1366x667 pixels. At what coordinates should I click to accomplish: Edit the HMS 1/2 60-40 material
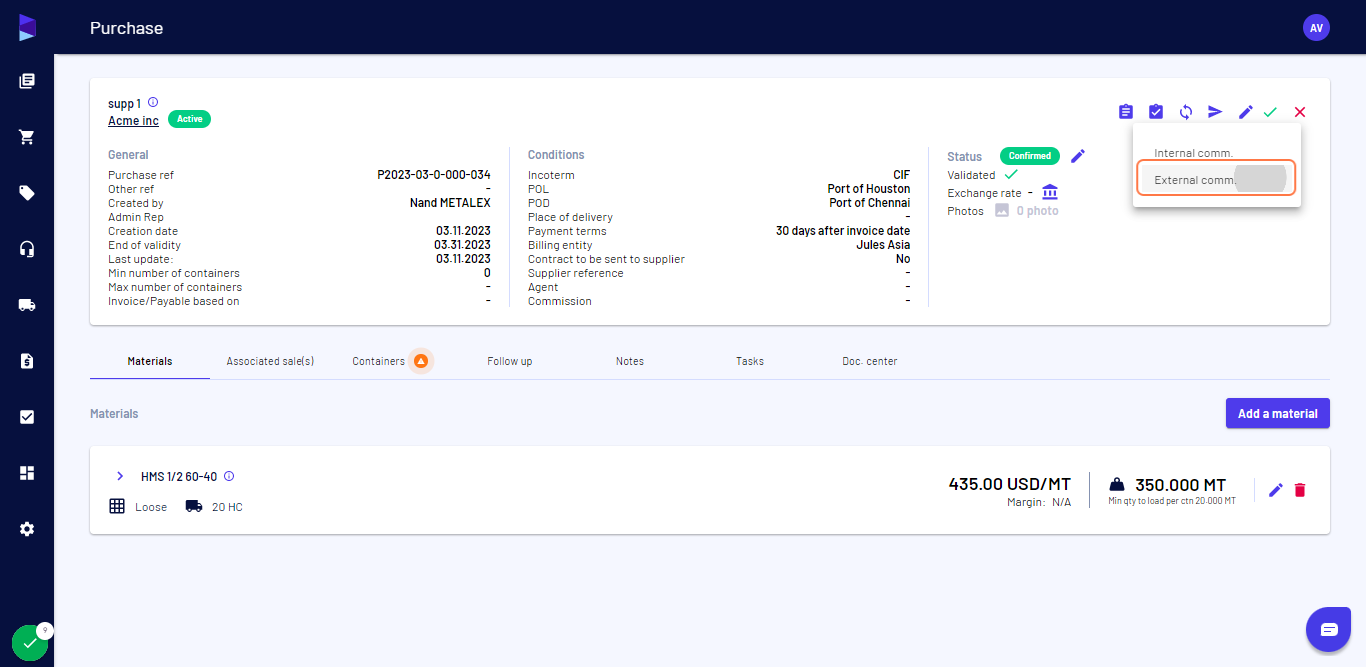click(1275, 490)
